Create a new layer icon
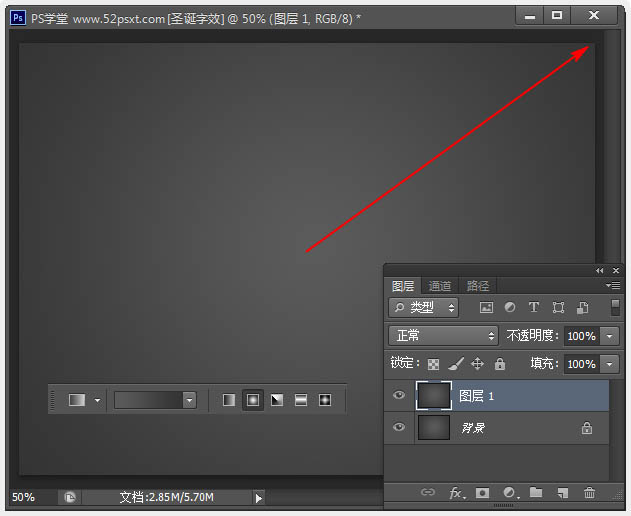 (562, 493)
